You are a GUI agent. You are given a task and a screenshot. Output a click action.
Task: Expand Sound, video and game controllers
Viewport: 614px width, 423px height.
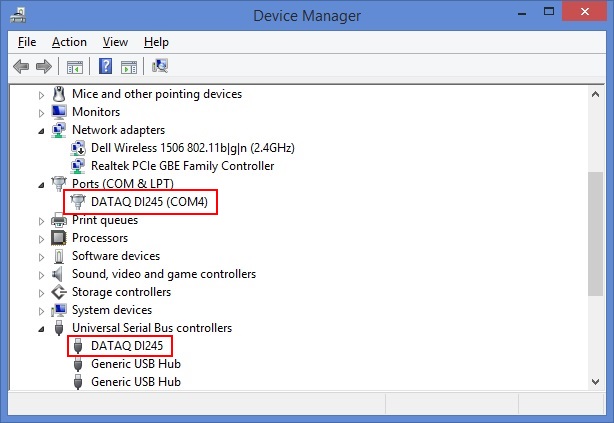[x=41, y=275]
